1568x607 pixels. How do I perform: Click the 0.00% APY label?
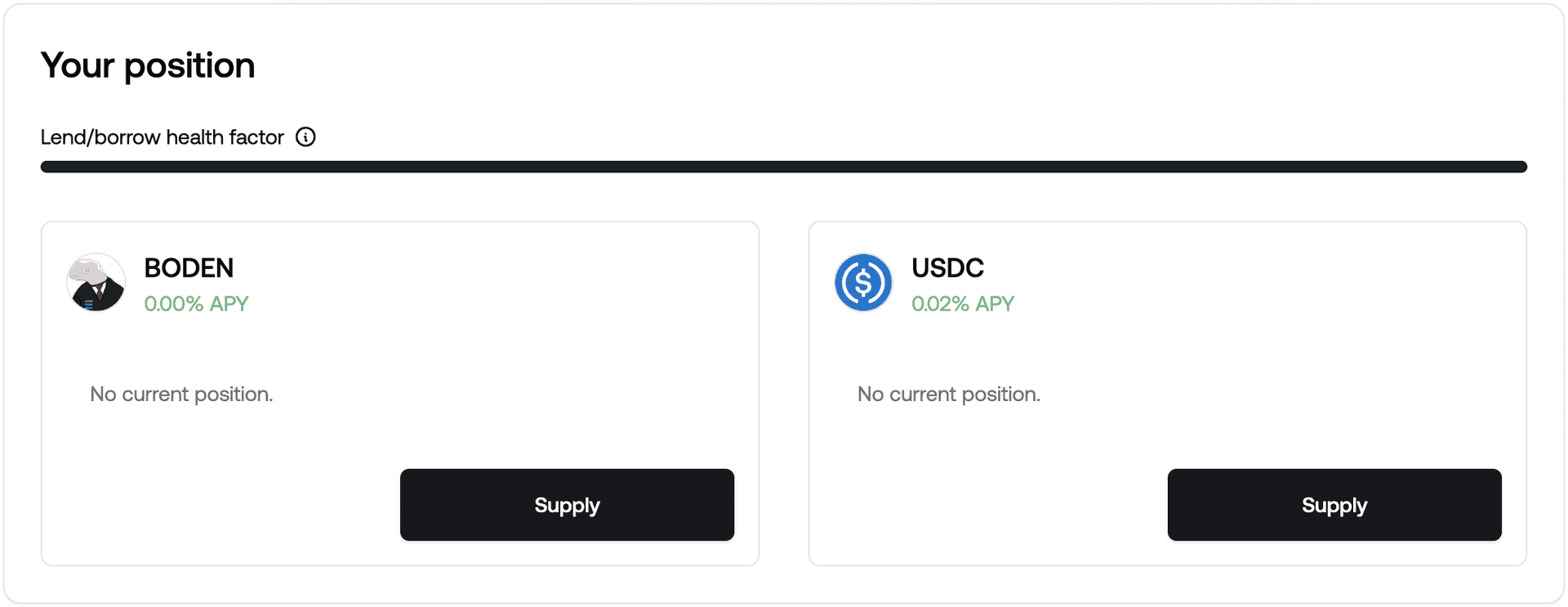click(196, 304)
